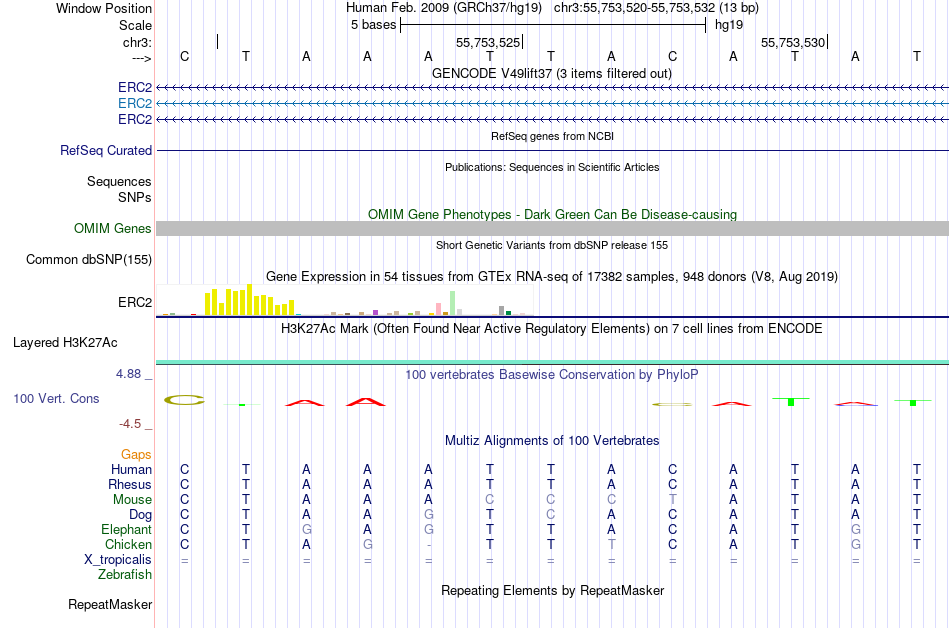
Task: Select the light blue ERC2 transcript arrow line
Action: tap(552, 104)
